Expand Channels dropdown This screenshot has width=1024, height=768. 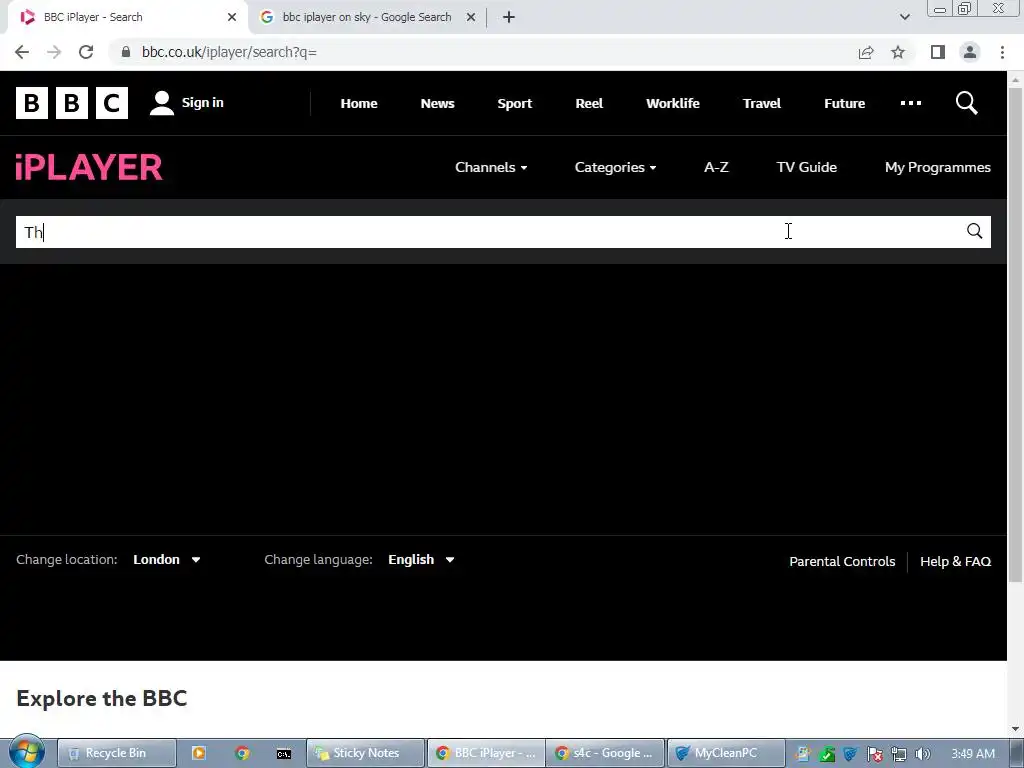click(491, 167)
